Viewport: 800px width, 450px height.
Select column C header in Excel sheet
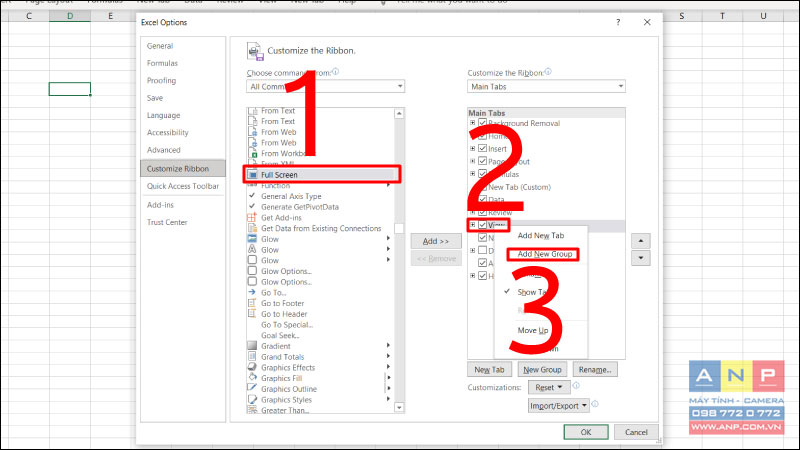tap(29, 16)
